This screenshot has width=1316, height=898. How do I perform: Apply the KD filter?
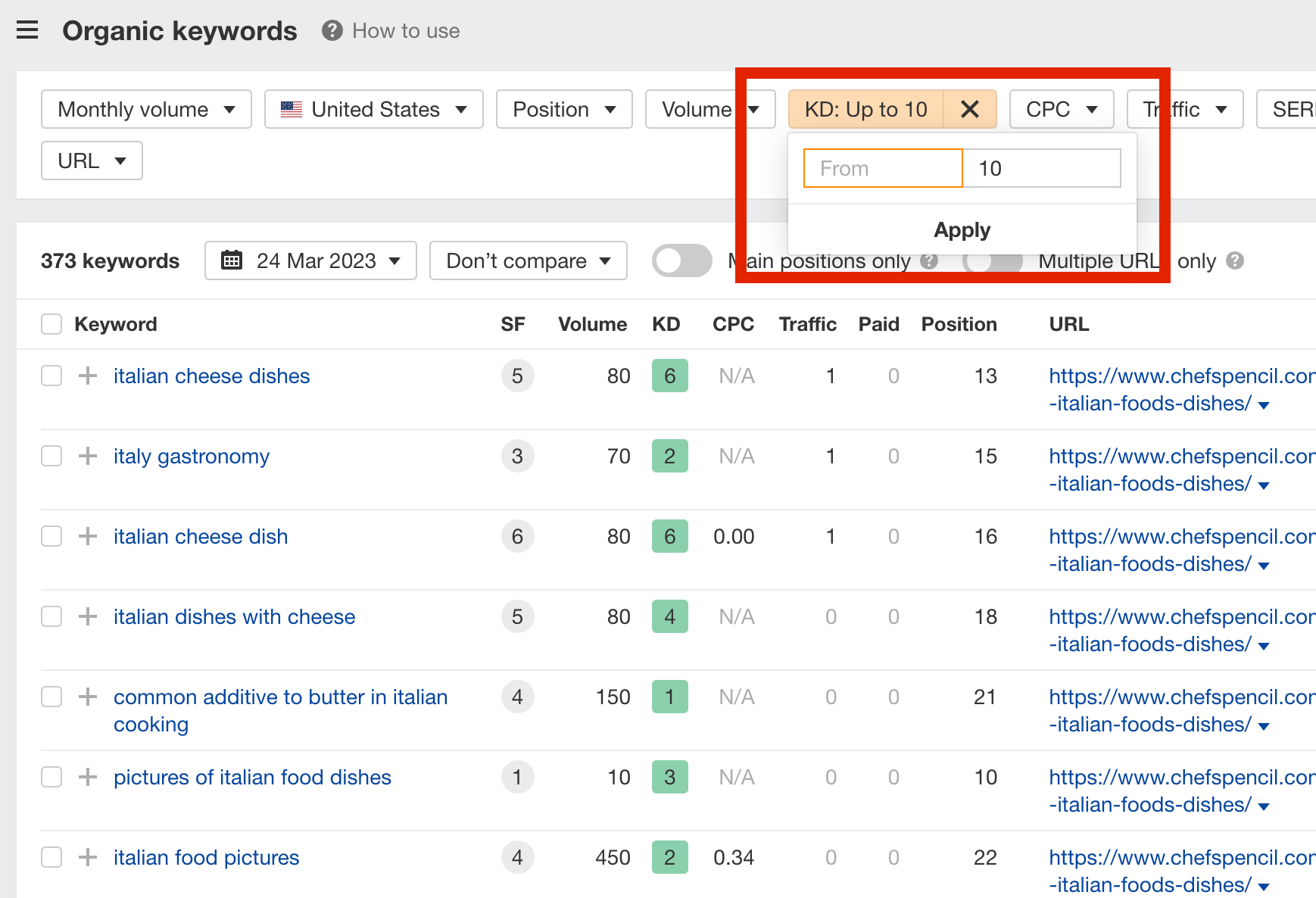[x=962, y=229]
